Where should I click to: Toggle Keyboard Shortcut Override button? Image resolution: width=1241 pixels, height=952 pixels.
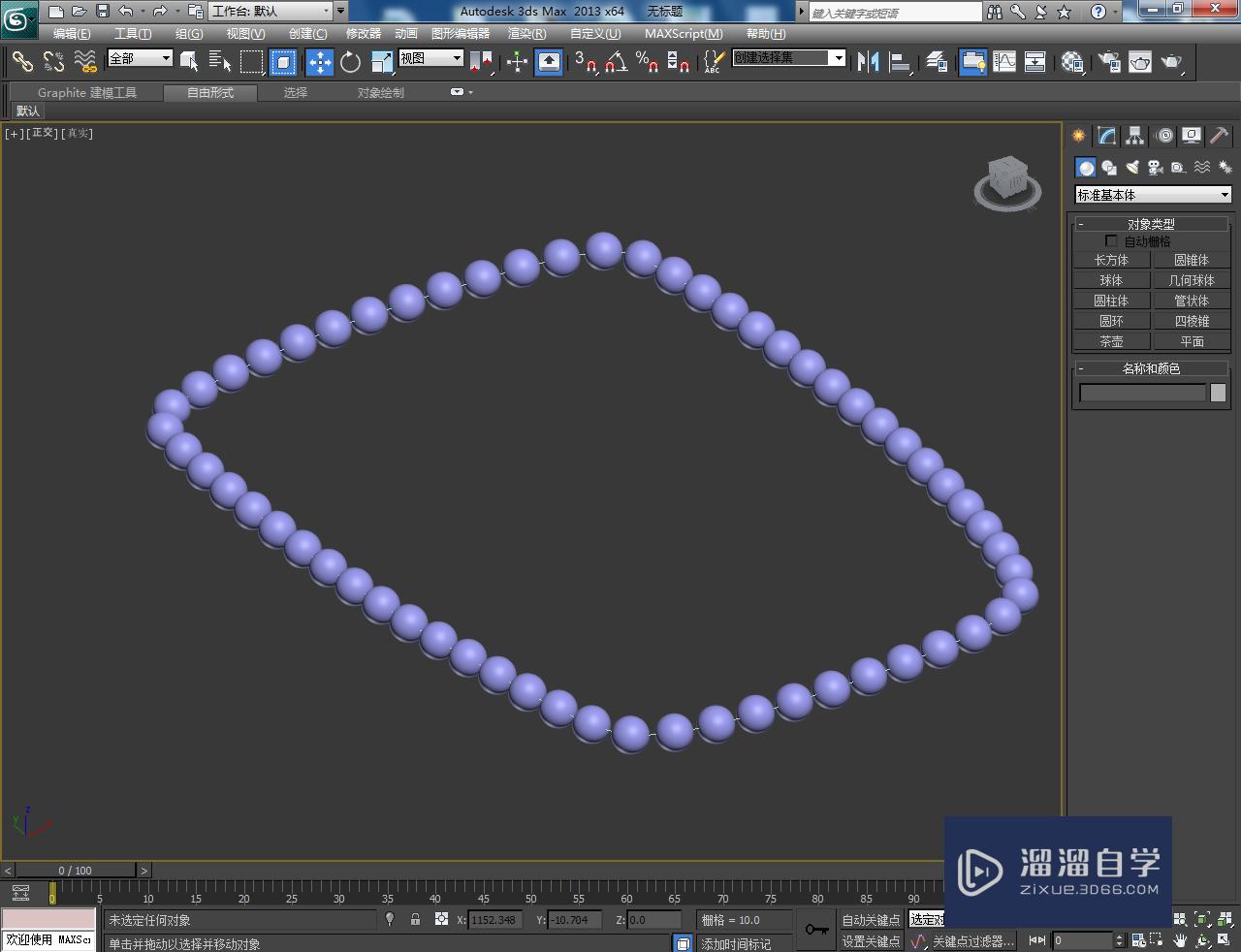[549, 62]
